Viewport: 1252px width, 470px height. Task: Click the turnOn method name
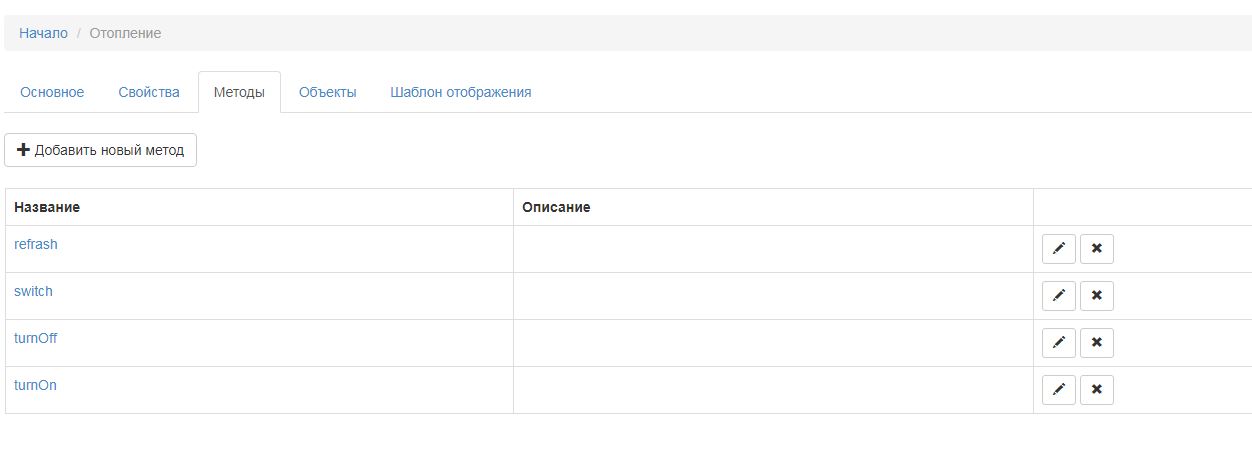(x=35, y=385)
